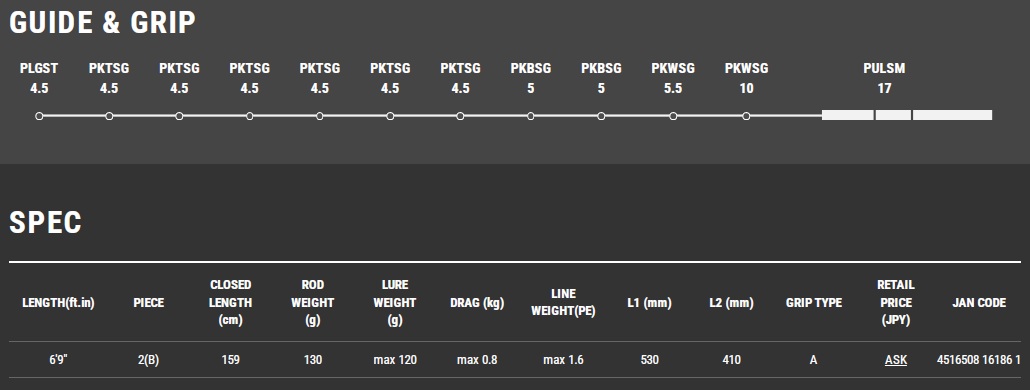Open the ASK retail price link
This screenshot has height=390, width=1030.
[x=896, y=360]
